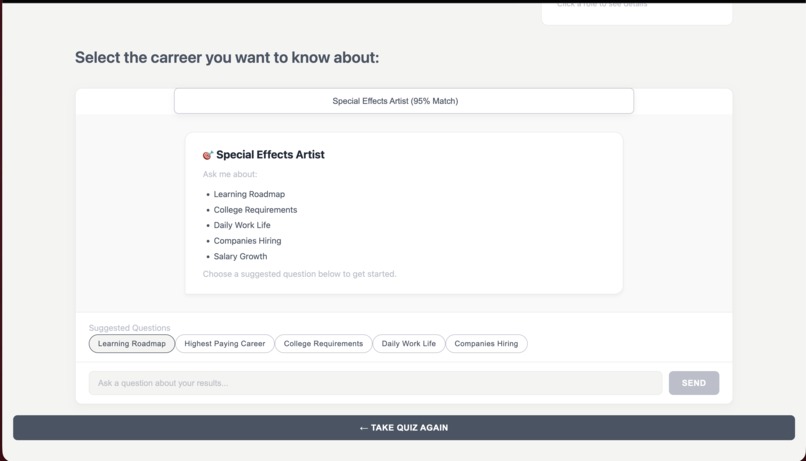
Task: Click the Suggested Questions label
Action: (130, 328)
